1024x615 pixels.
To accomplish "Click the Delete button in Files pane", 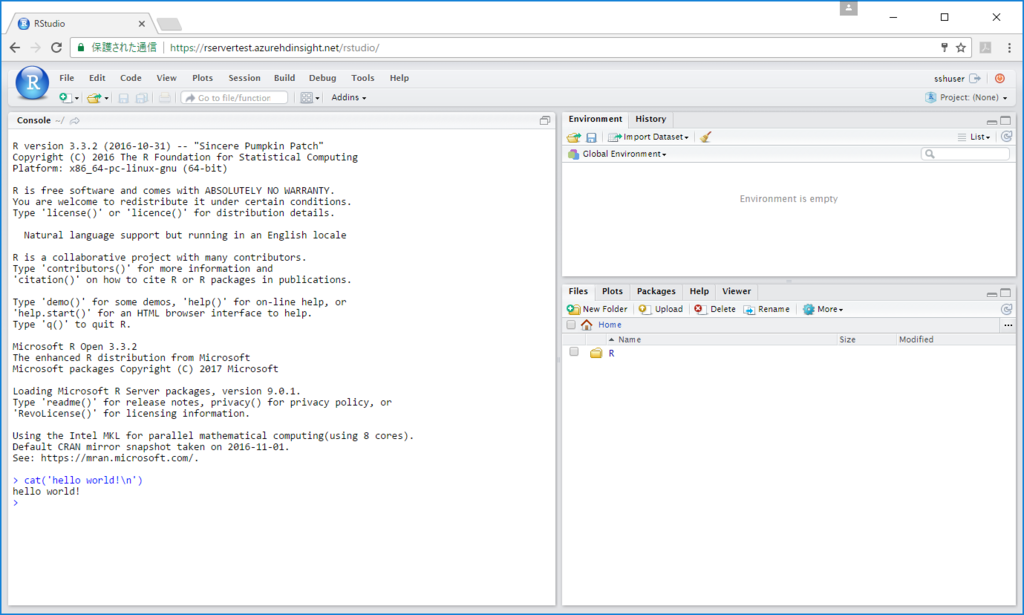I will coord(714,309).
